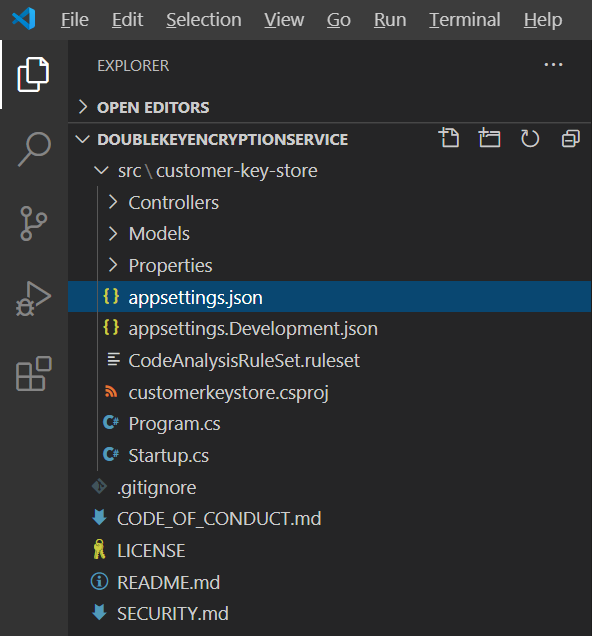Click the orange feed icon of customerkeystore.csproj
Screen dimensions: 592x636
(111, 391)
